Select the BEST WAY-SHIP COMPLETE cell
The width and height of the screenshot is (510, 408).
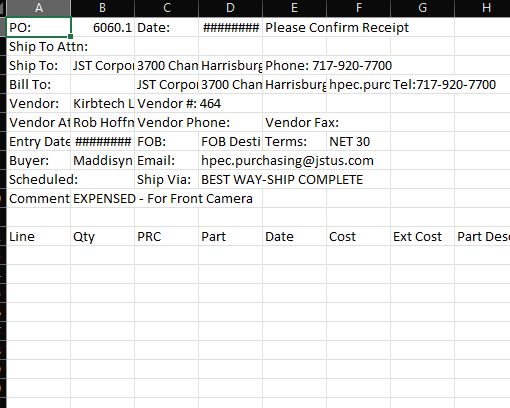(x=282, y=179)
